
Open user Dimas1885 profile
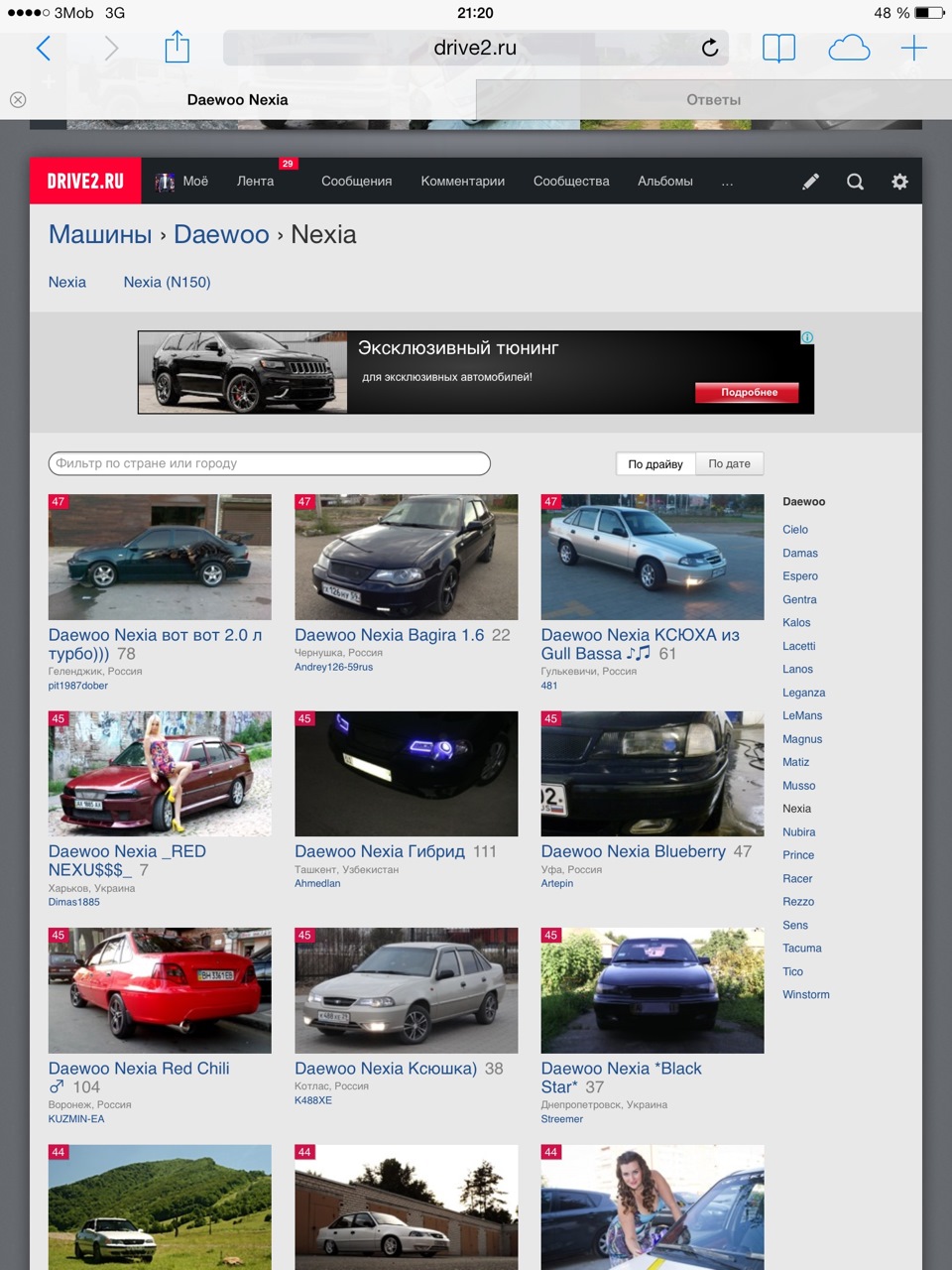pyautogui.click(x=74, y=902)
